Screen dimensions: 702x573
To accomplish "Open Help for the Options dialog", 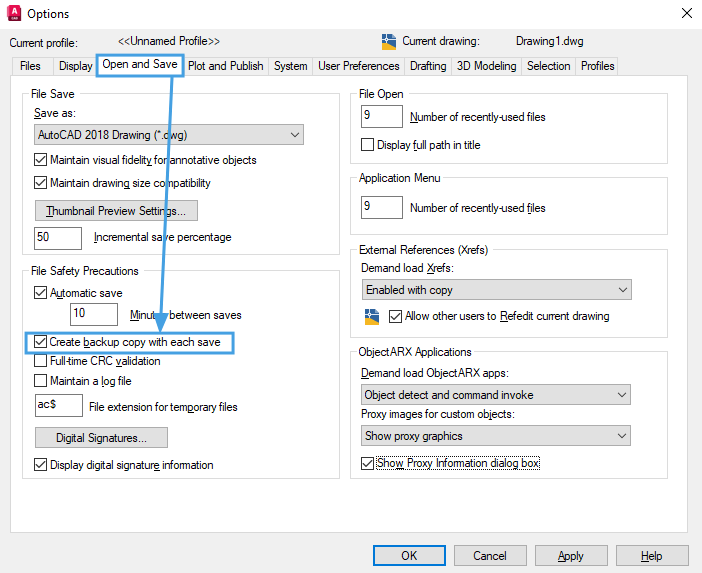I will coord(652,556).
